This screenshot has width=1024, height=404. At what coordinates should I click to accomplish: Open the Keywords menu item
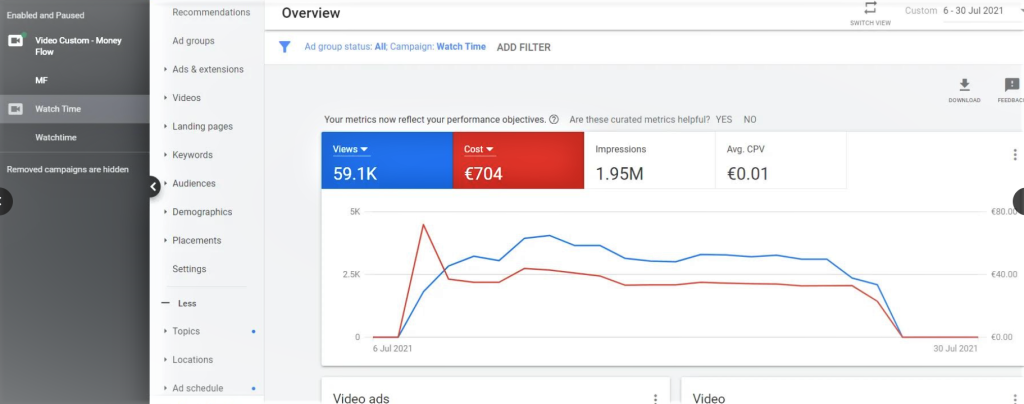(192, 155)
